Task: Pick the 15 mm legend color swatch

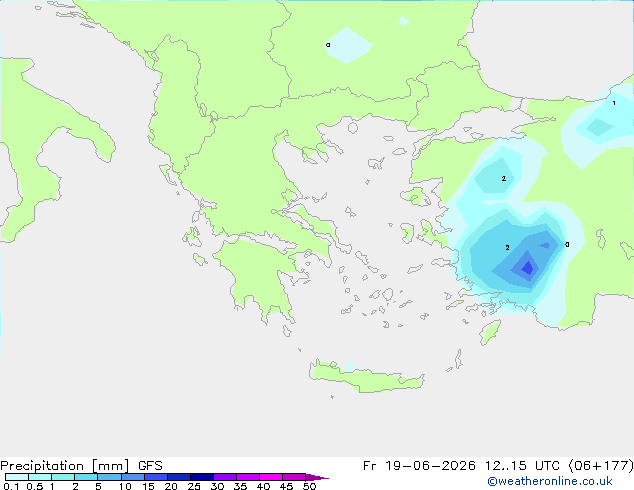Action: (155, 477)
